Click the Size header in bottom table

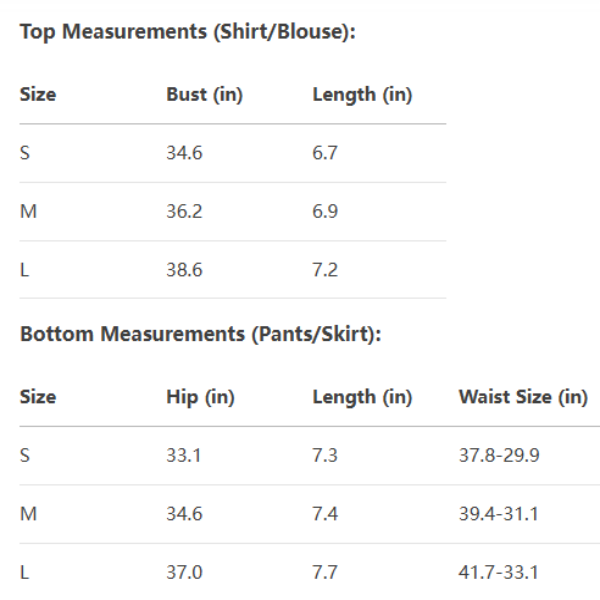(x=38, y=397)
